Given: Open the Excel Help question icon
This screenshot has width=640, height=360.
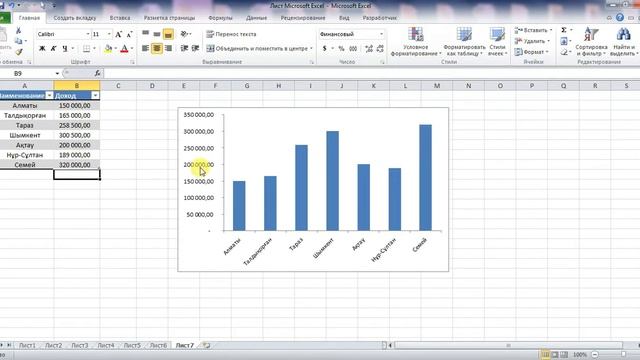Looking at the screenshot, I should [620, 18].
